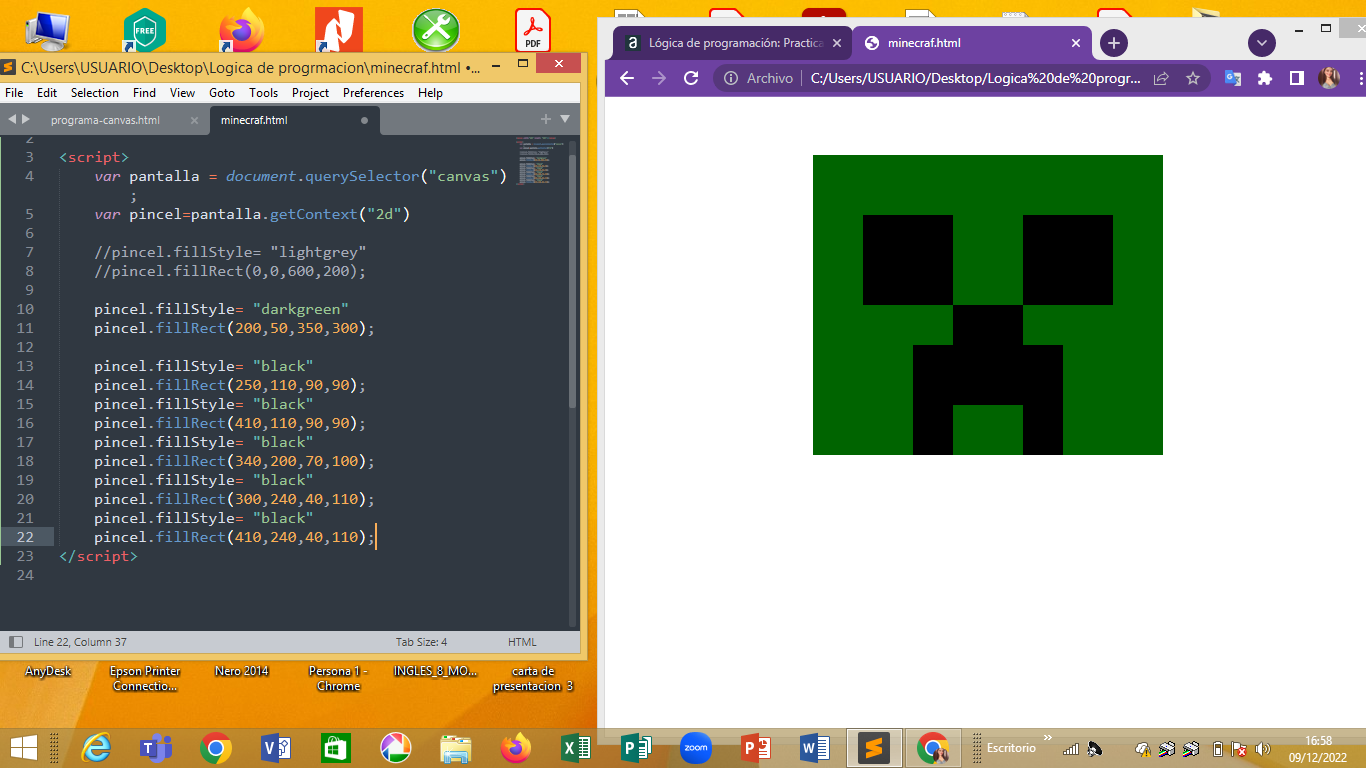Screen dimensions: 1366x768
Task: Open the Sublime tab list dropdown arrow
Action: (565, 119)
